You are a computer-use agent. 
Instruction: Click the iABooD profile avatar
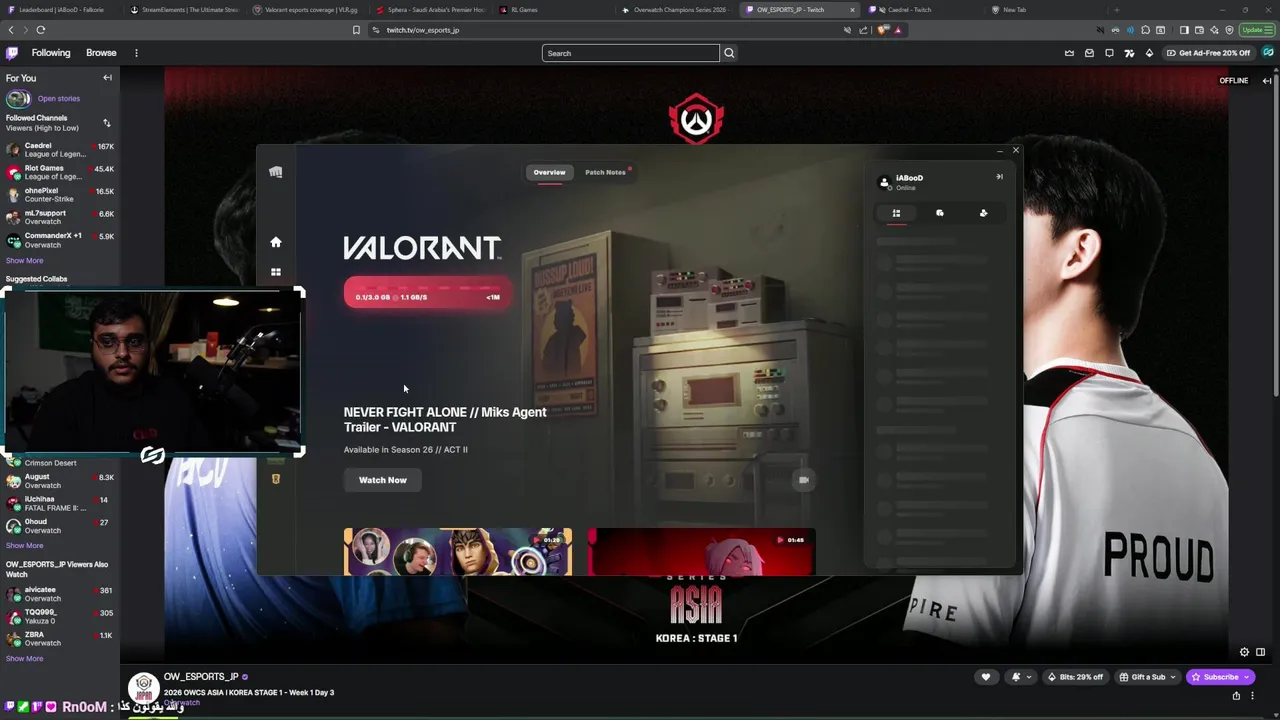point(884,182)
